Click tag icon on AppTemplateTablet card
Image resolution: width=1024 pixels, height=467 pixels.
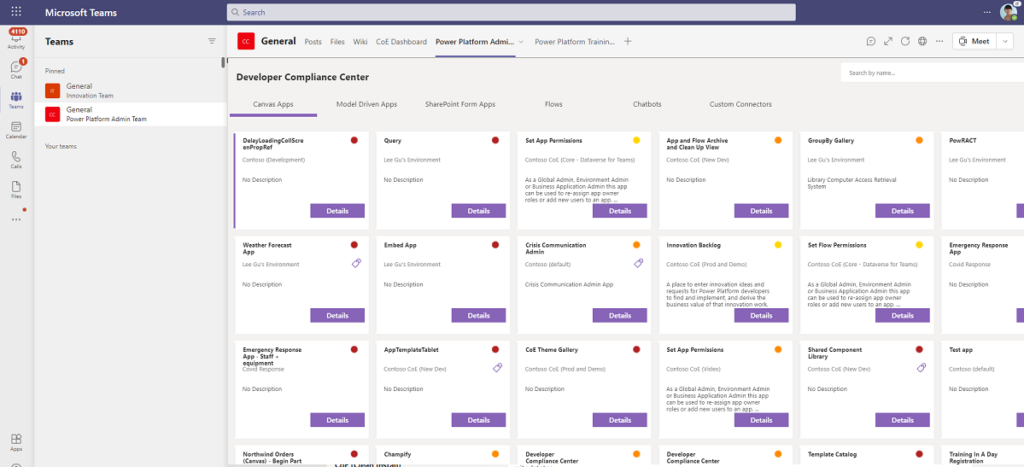click(x=498, y=368)
